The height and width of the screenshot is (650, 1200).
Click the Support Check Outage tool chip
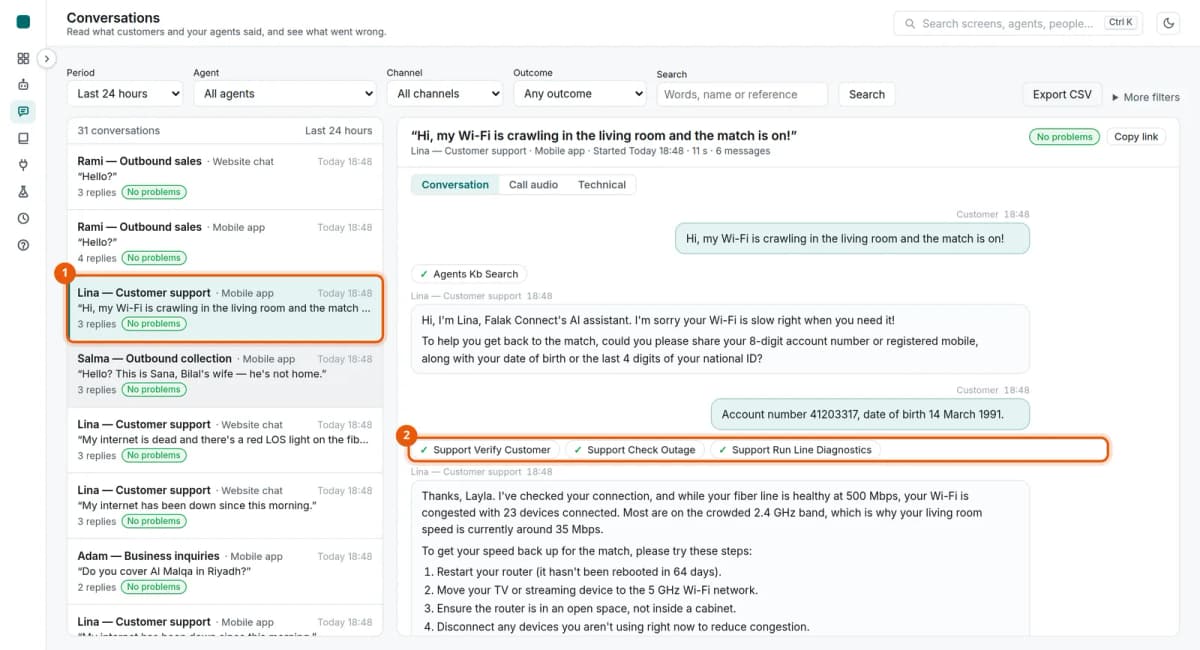coord(634,450)
